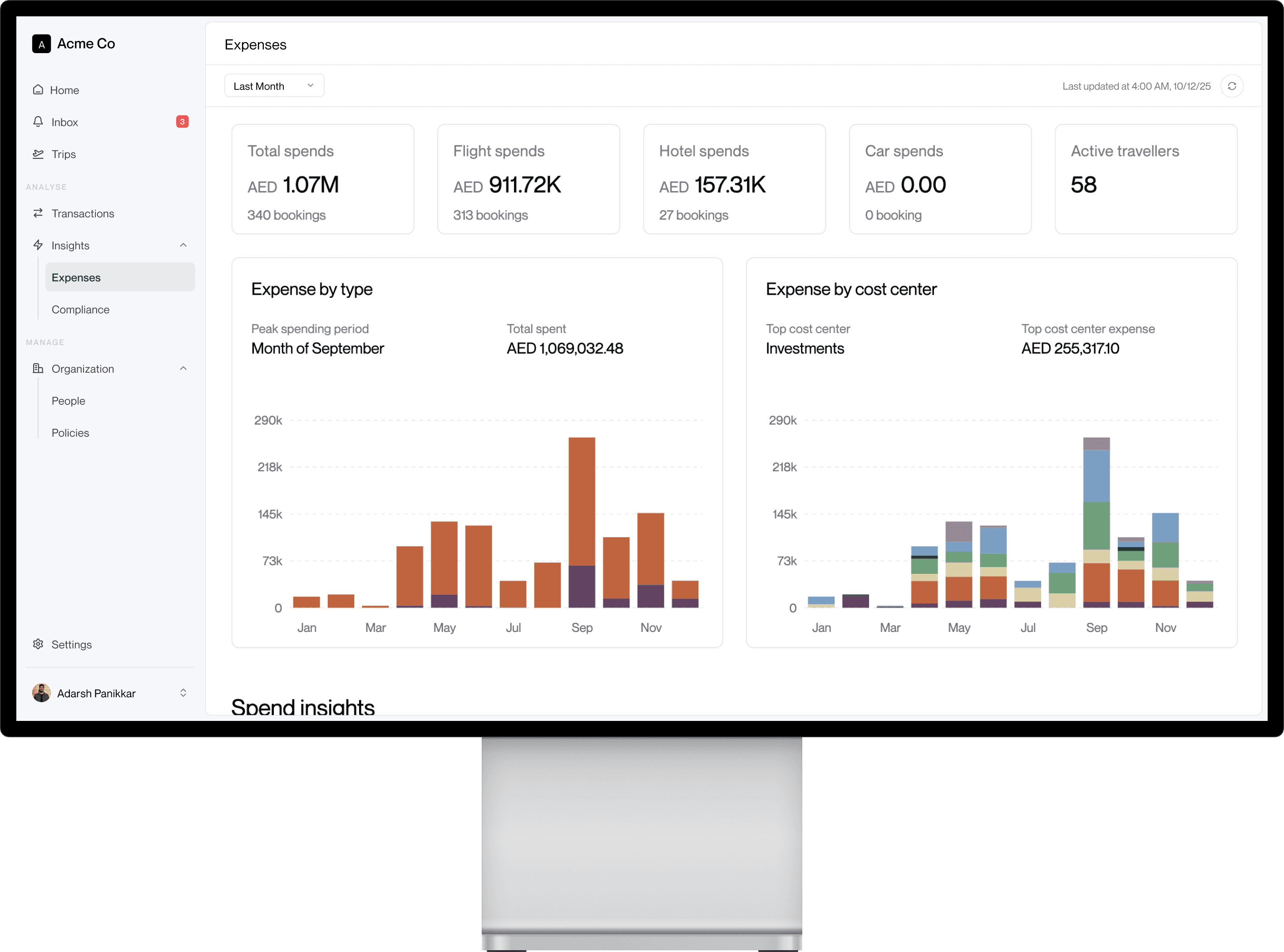Screen dimensions: 1284x952
Task: Collapse the Insights section chevron
Action: click(x=183, y=245)
